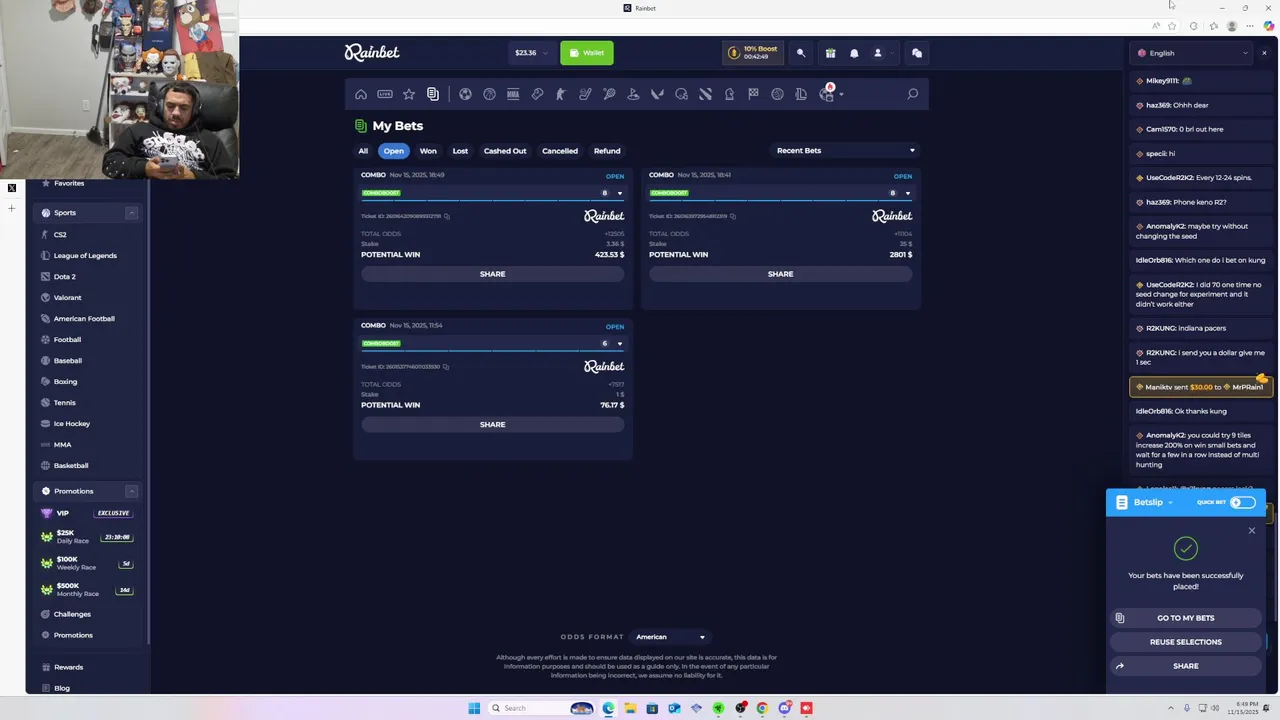Expand the 2801 $ combo bet selections
Screen dimensions: 1280x720
pyautogui.click(x=907, y=193)
